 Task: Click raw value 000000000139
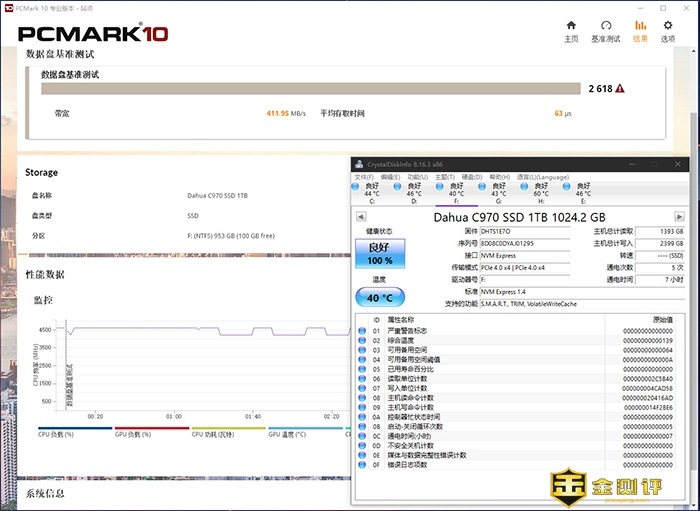648,341
